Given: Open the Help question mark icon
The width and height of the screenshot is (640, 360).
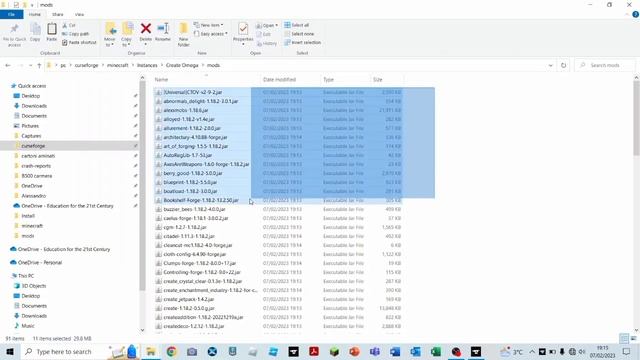Looking at the screenshot, I should [636, 14].
